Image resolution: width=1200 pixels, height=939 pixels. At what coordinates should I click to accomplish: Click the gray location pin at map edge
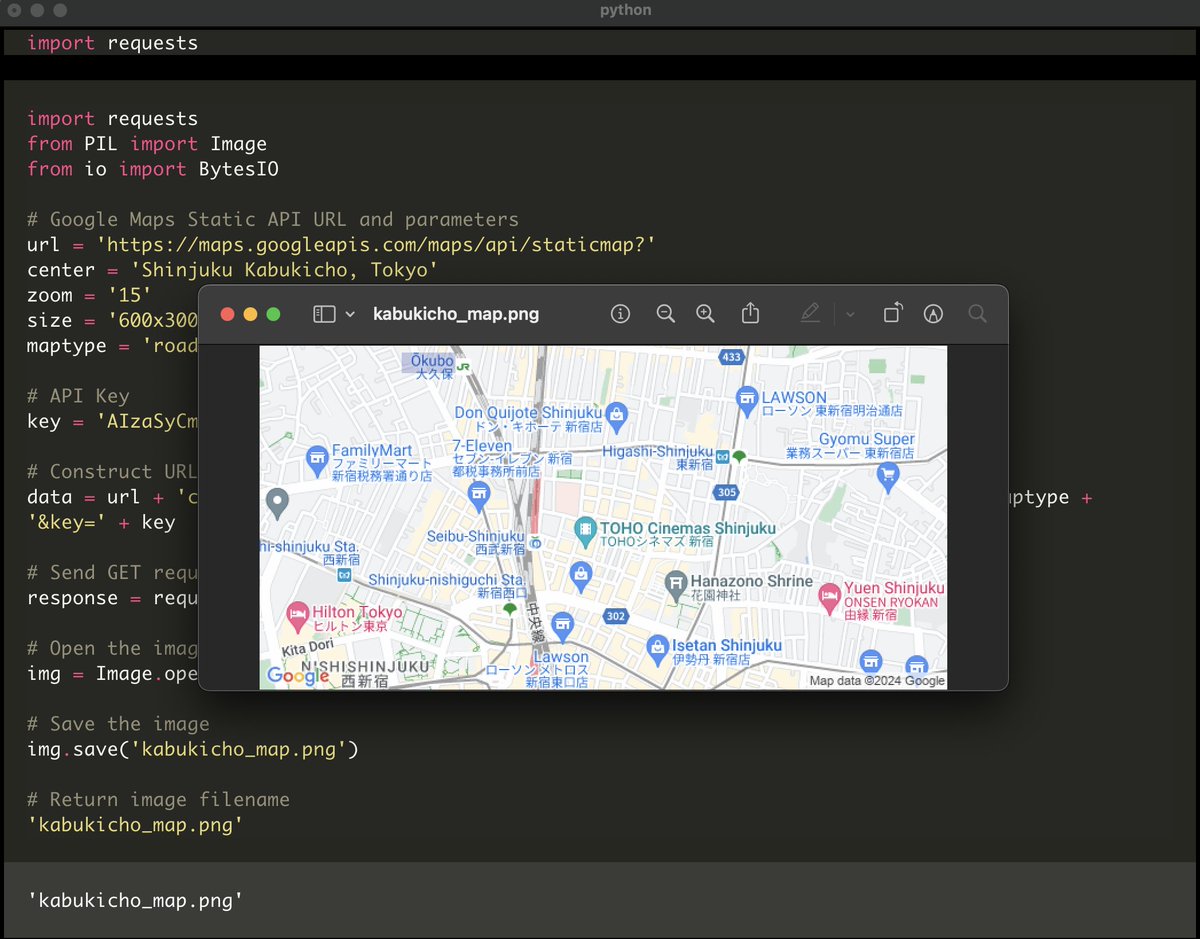click(x=279, y=502)
